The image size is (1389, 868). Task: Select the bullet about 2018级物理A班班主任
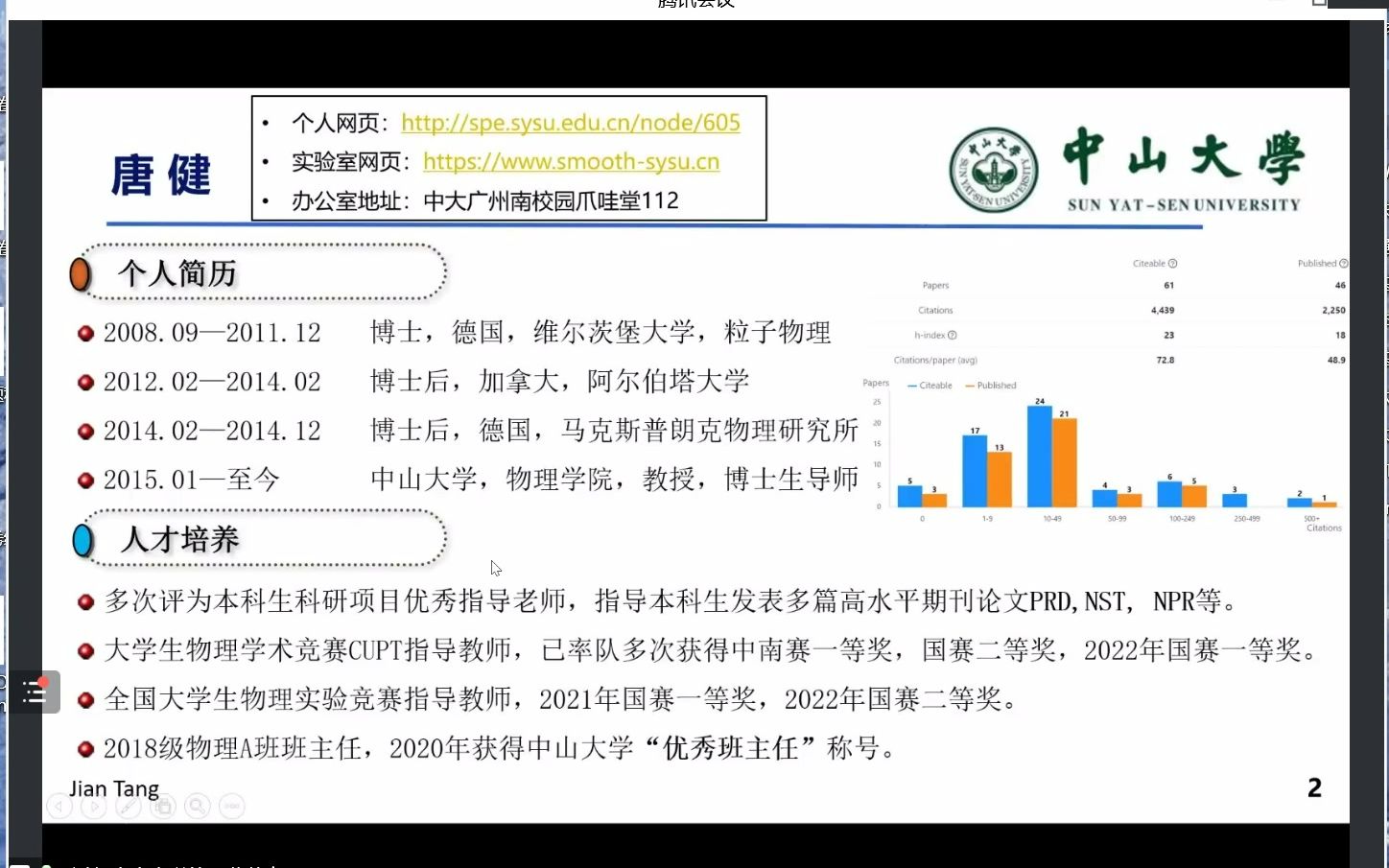pos(501,748)
